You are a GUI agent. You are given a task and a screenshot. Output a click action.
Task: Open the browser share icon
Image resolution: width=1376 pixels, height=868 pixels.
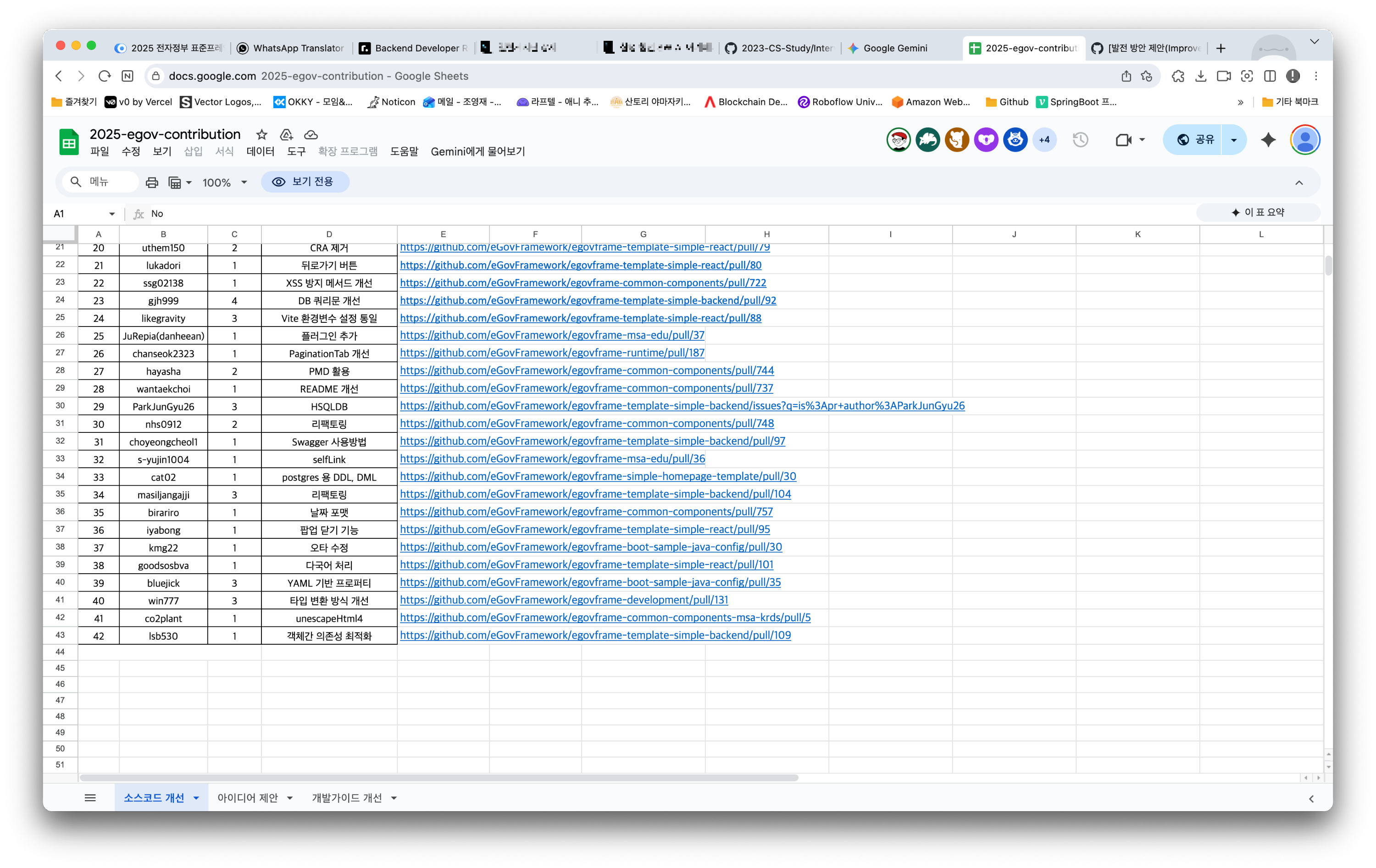pyautogui.click(x=1126, y=76)
